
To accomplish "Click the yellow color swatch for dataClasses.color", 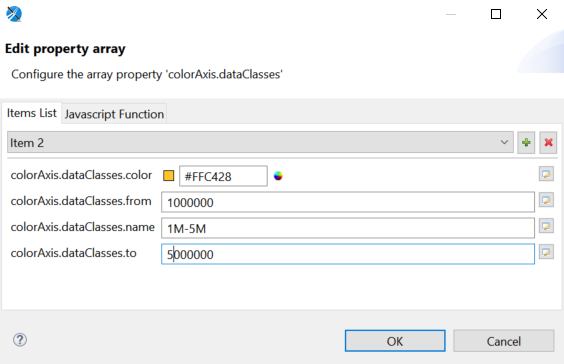I will 168,176.
